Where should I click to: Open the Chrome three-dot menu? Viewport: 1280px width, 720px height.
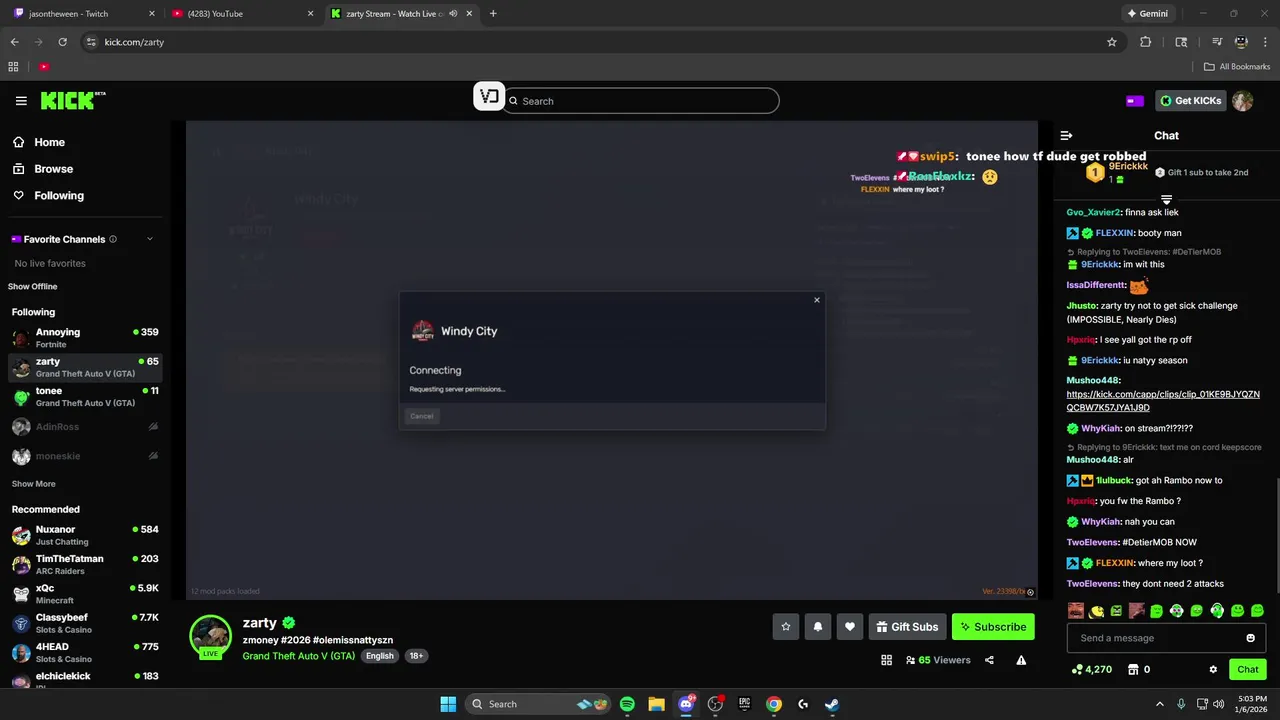coord(1265,42)
